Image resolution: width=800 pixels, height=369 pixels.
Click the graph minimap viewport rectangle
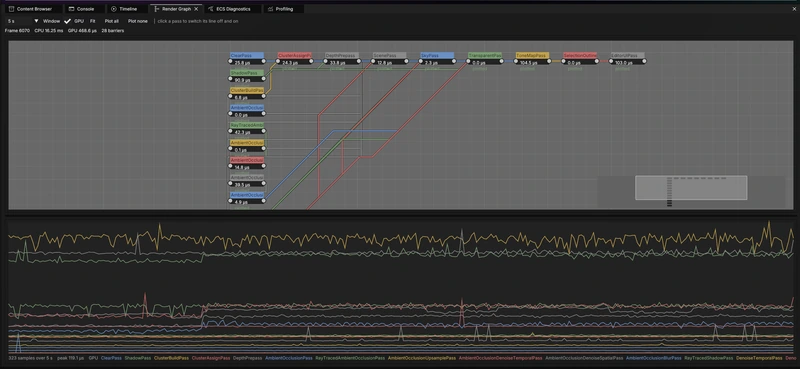pyautogui.click(x=691, y=188)
